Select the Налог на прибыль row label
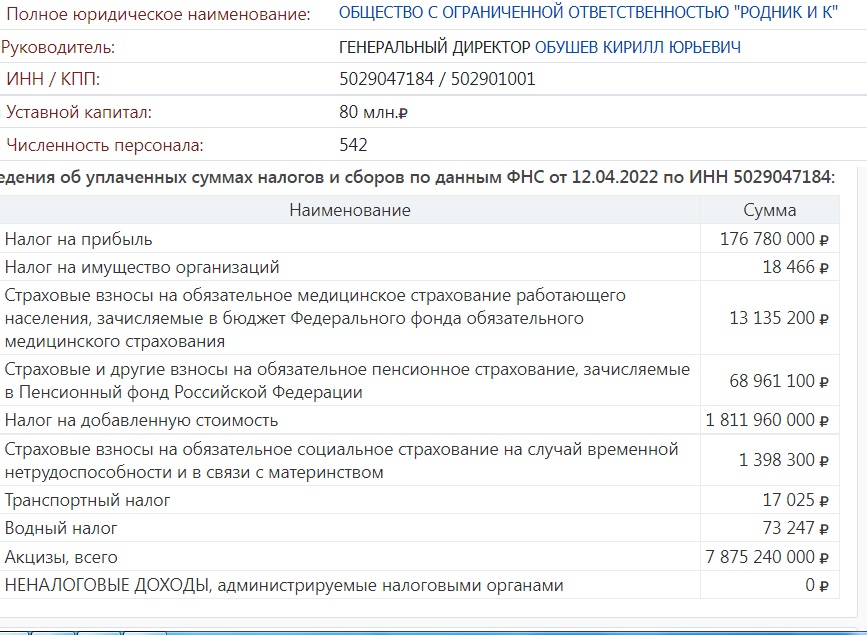This screenshot has width=867, height=635. [x=79, y=240]
